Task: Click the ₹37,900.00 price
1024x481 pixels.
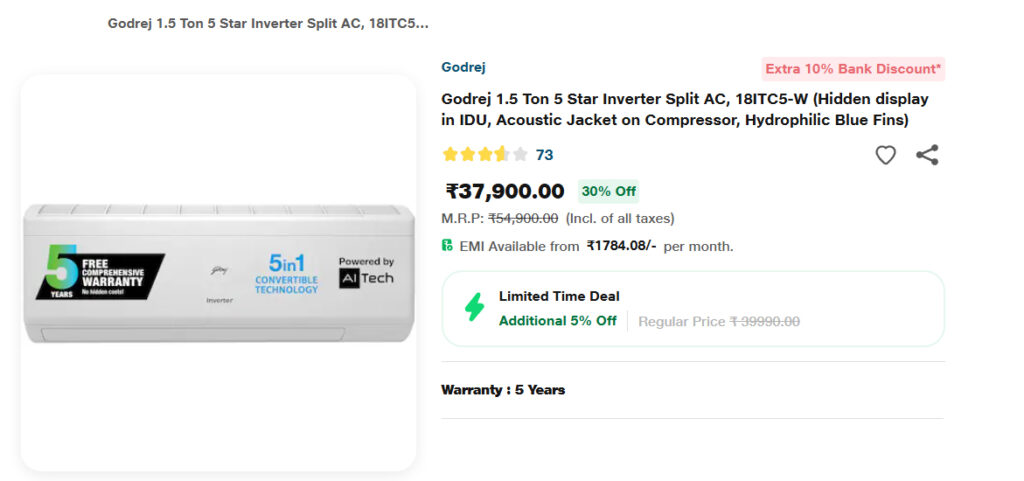Action: pyautogui.click(x=505, y=191)
